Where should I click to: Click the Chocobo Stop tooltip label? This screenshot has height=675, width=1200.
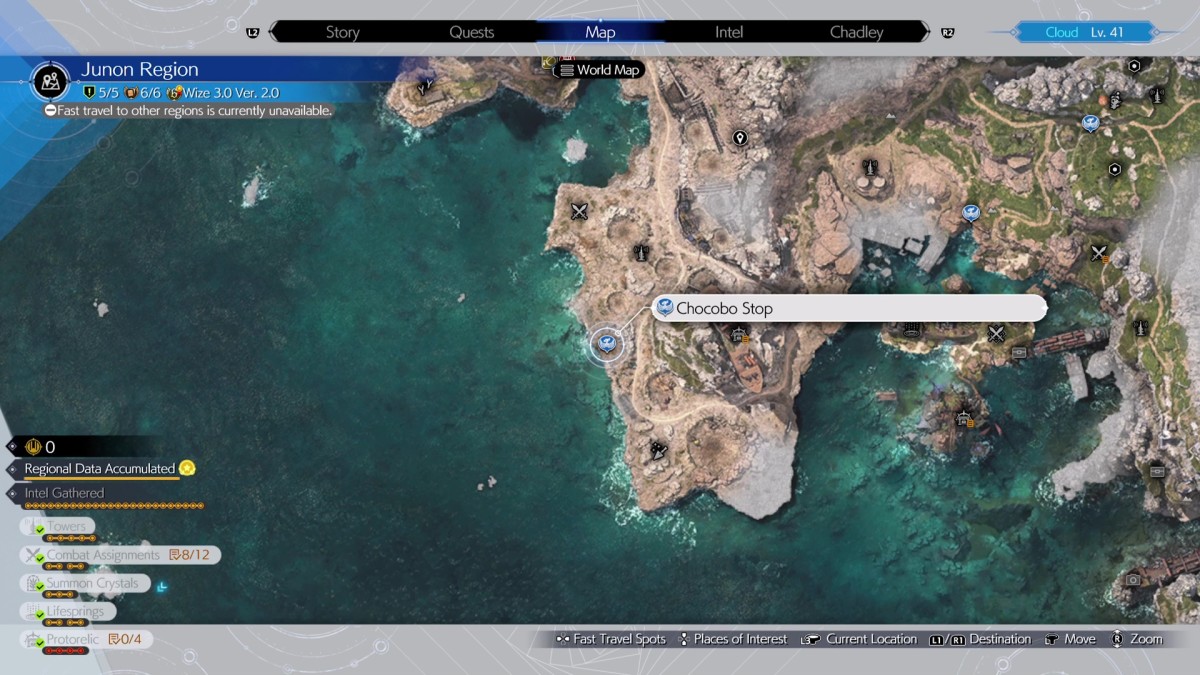coord(850,308)
